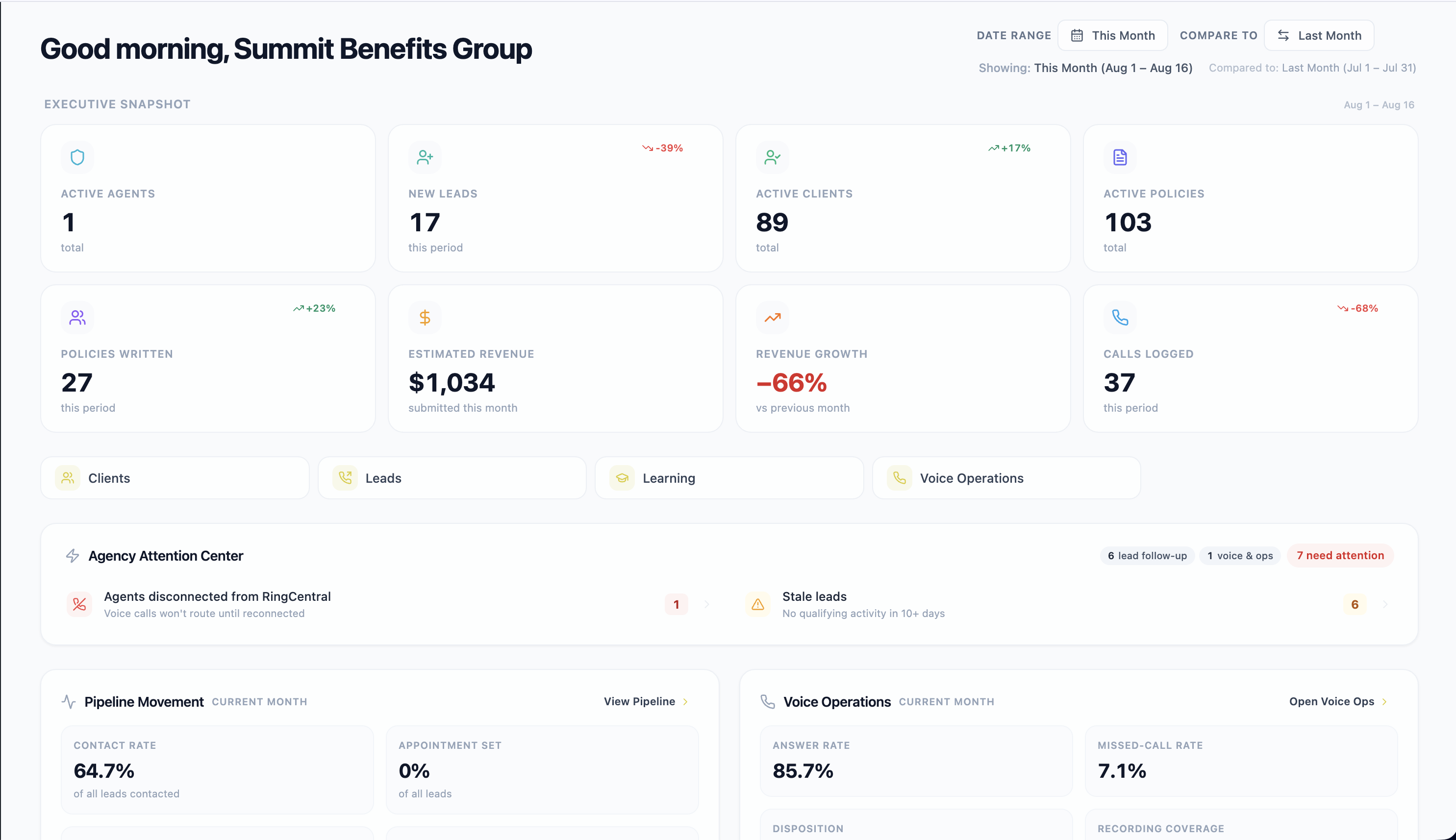
Task: Click the user-check icon in Active Clients card
Action: 772,157
